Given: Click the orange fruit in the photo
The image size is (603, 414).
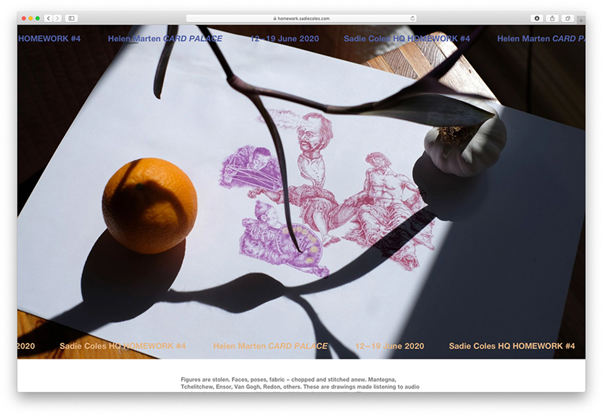Looking at the screenshot, I should click(149, 204).
